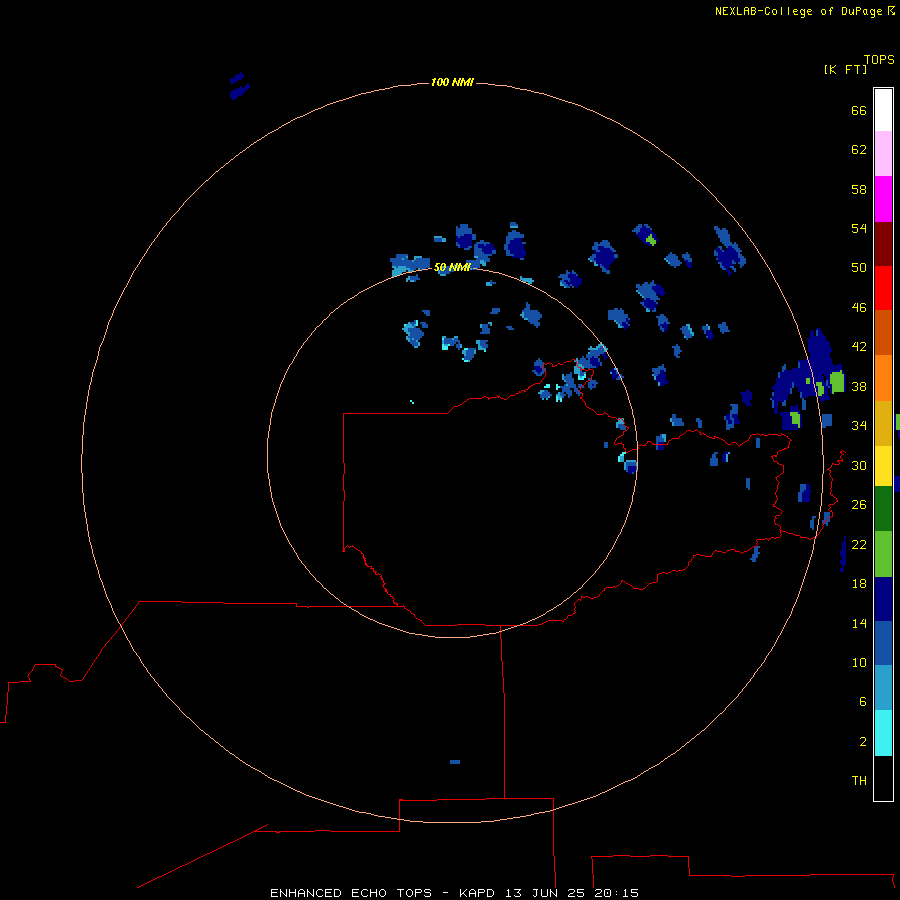Click the 20:15 time stamp

click(616, 893)
